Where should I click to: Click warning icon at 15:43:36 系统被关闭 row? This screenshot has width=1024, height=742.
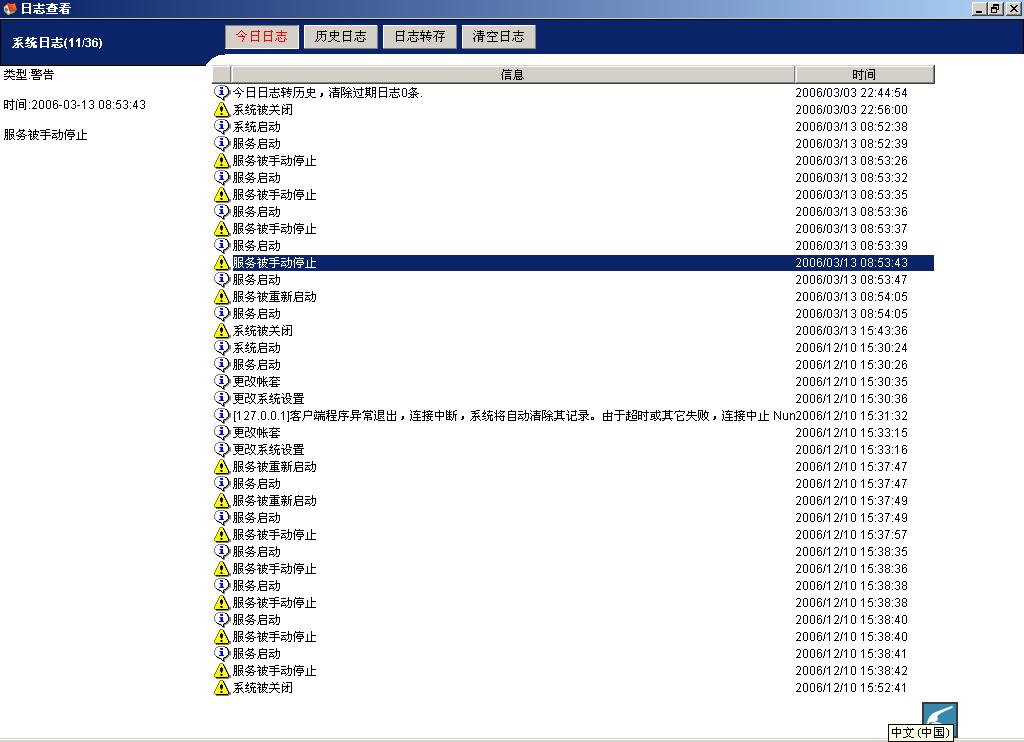pyautogui.click(x=222, y=331)
